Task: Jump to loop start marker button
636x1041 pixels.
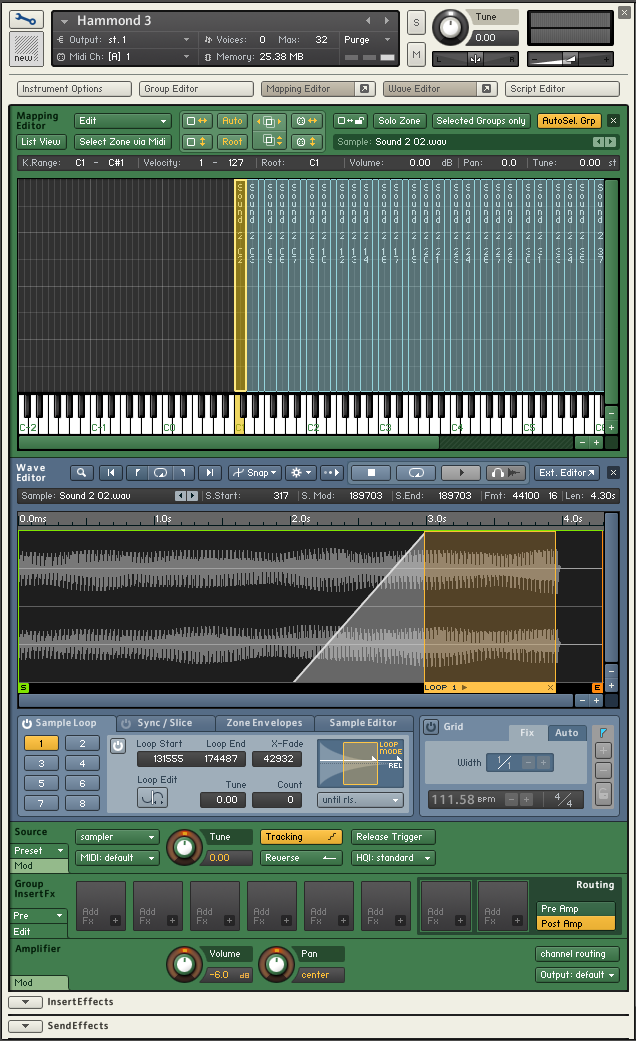Action: click(x=137, y=473)
